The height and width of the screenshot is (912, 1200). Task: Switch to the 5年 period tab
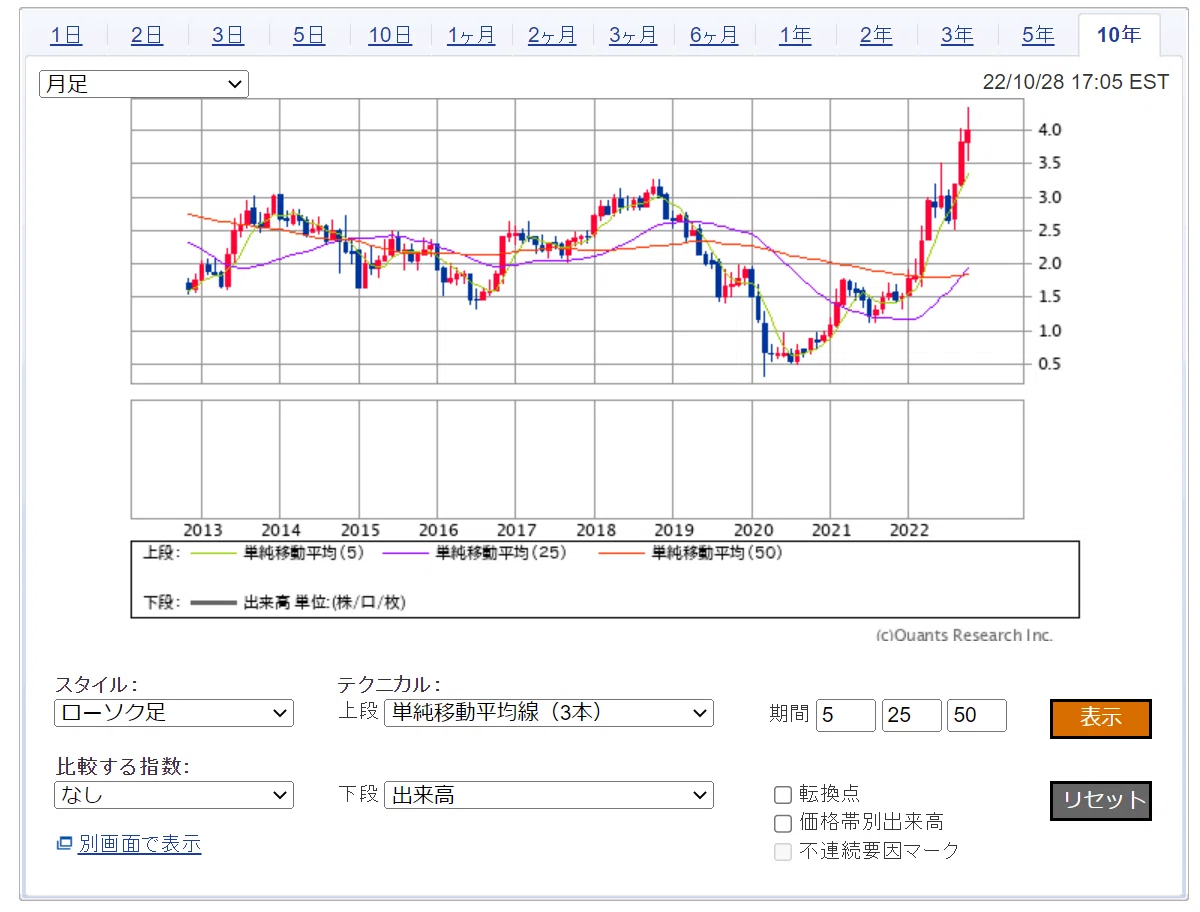1038,35
